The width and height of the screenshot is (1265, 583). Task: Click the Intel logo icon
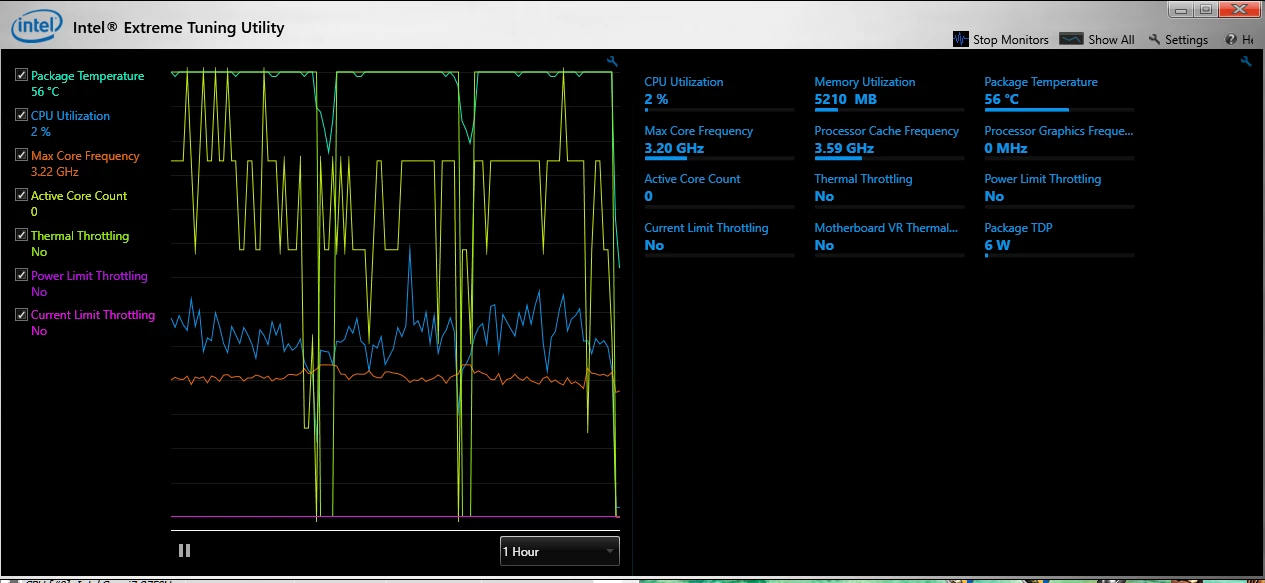(37, 26)
